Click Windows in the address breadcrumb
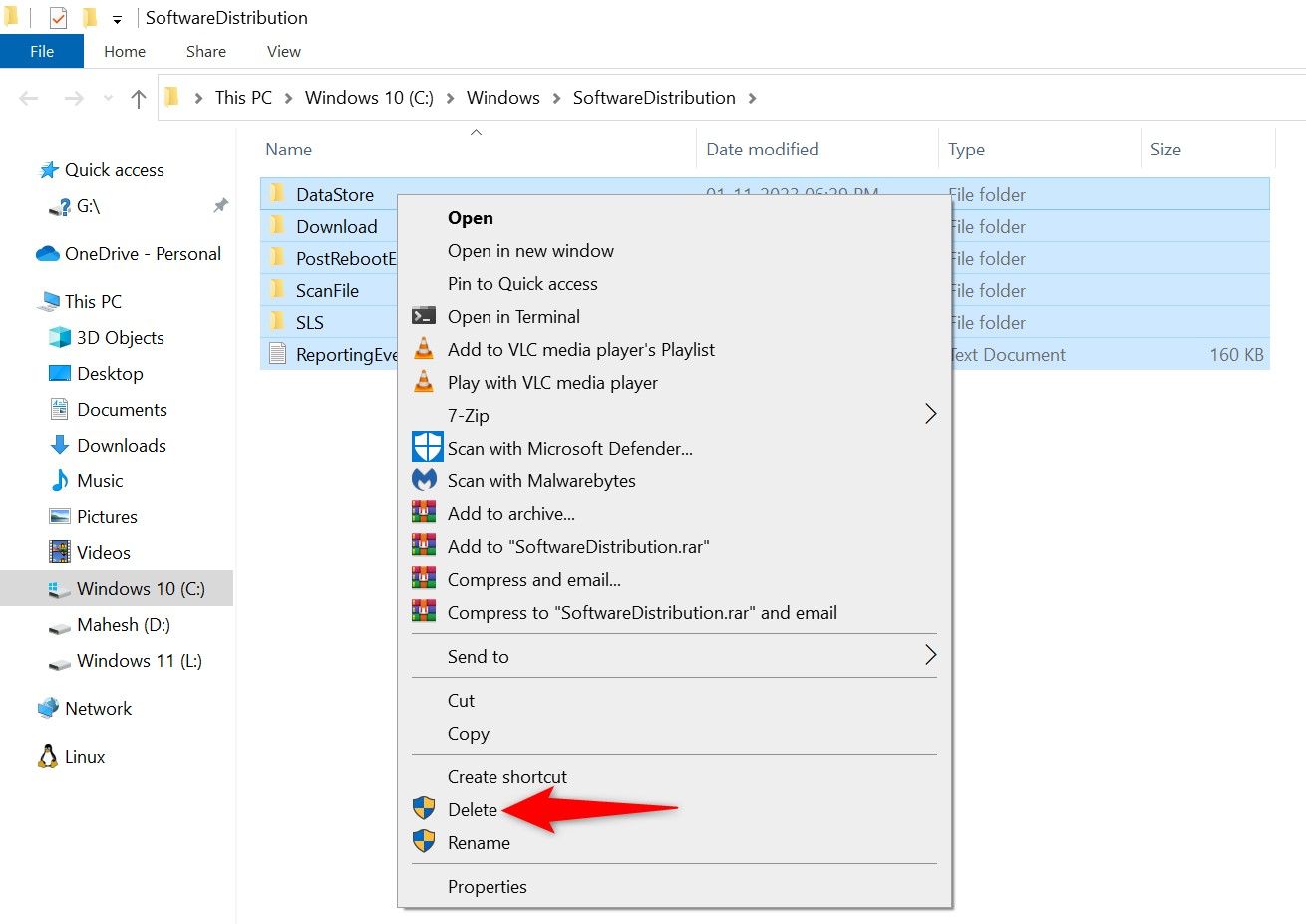1306x924 pixels. pyautogui.click(x=503, y=98)
